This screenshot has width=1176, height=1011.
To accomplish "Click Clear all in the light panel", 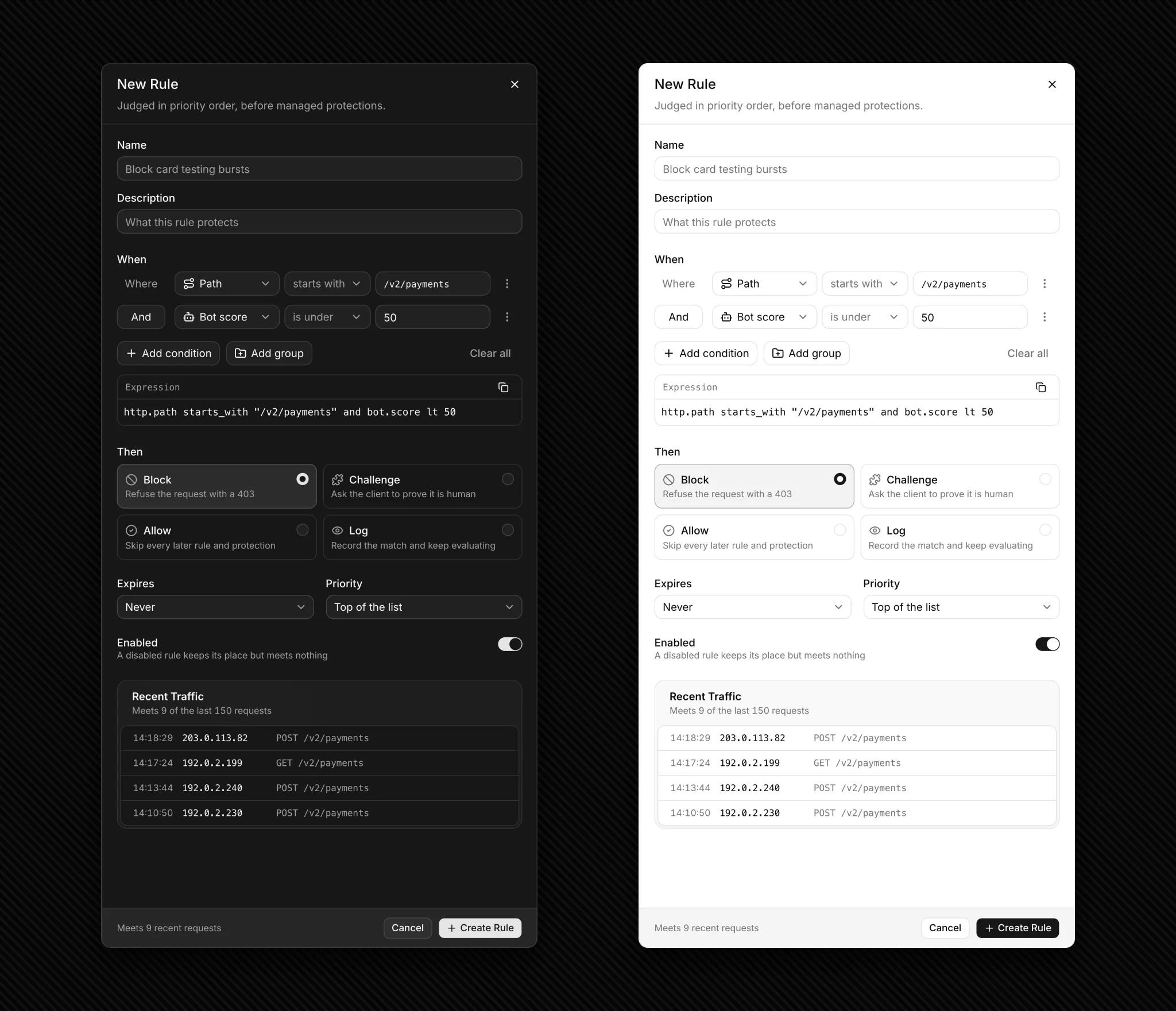I will click(1028, 354).
